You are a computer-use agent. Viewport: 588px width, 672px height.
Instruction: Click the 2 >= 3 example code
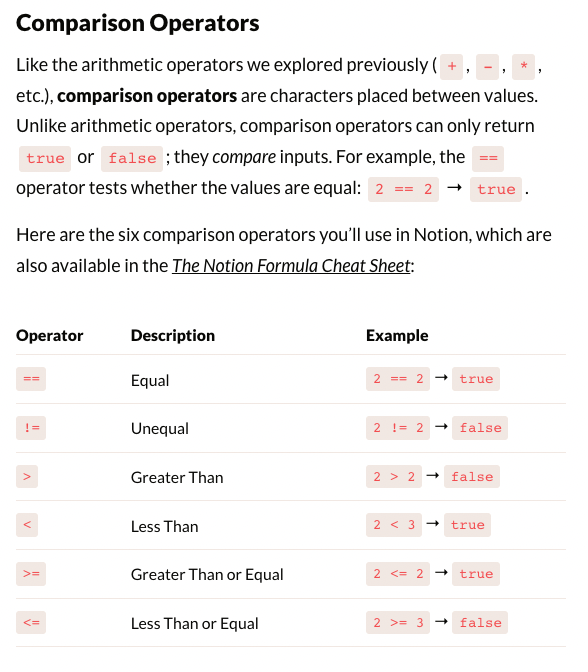(398, 623)
